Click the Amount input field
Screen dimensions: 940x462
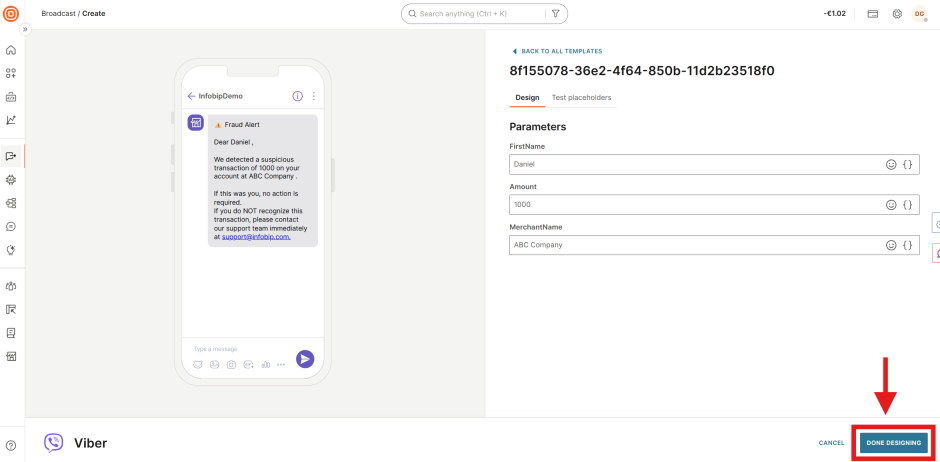click(714, 204)
